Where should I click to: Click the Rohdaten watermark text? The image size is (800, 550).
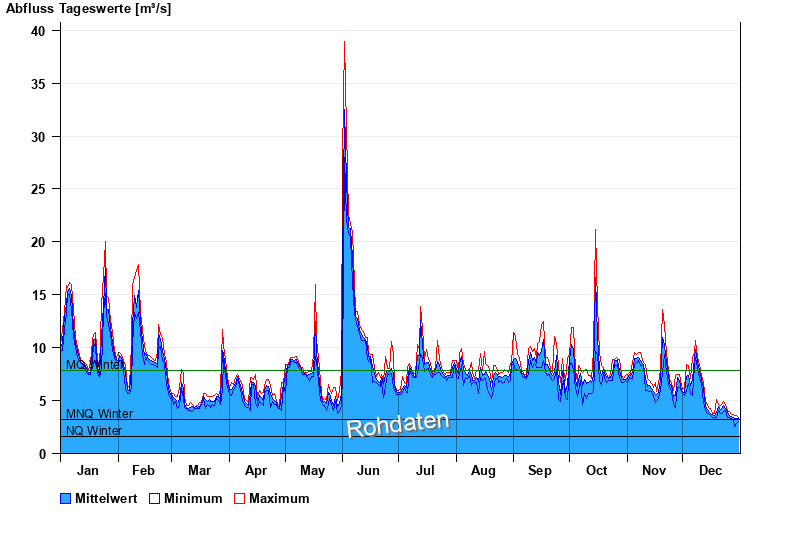[x=398, y=425]
